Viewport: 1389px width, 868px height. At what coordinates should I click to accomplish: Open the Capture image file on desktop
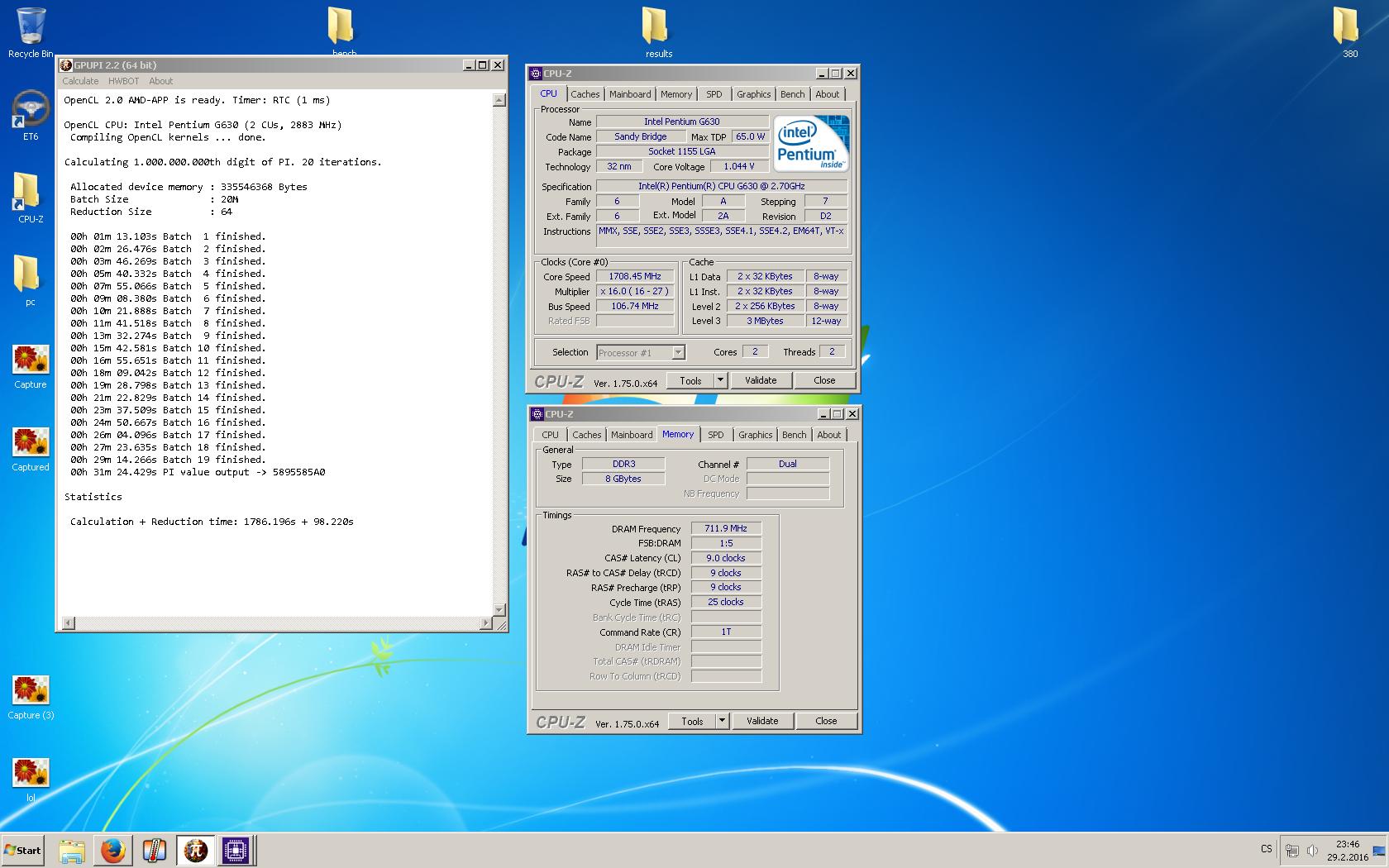31,366
